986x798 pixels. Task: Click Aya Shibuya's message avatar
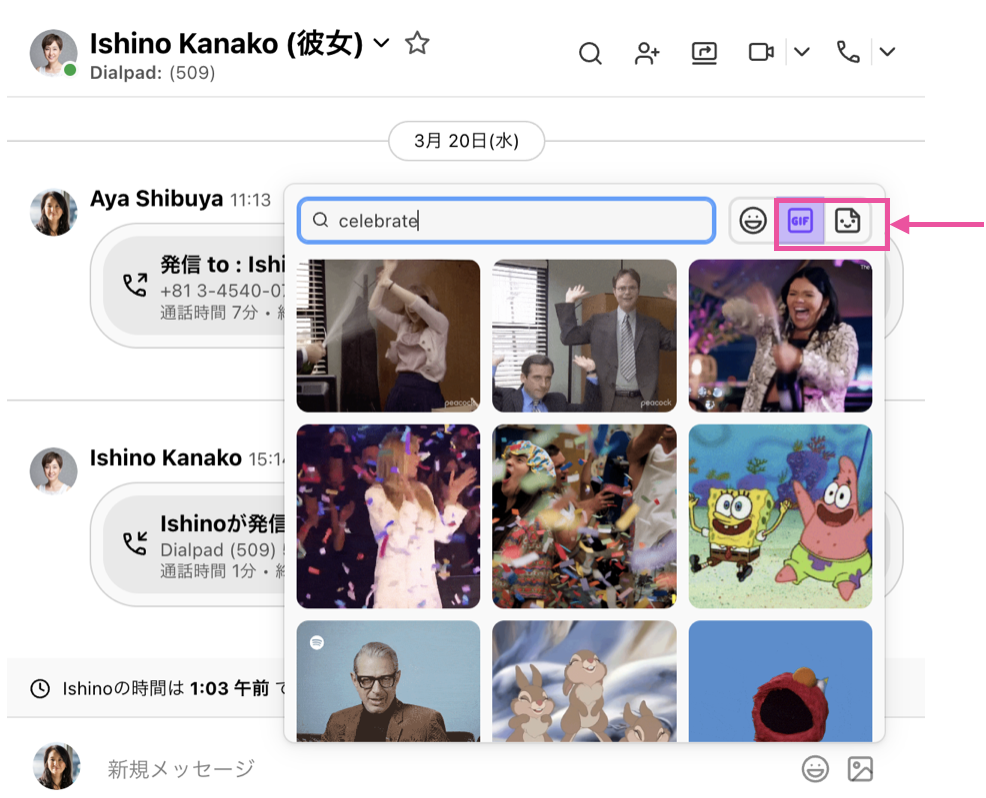(x=53, y=213)
